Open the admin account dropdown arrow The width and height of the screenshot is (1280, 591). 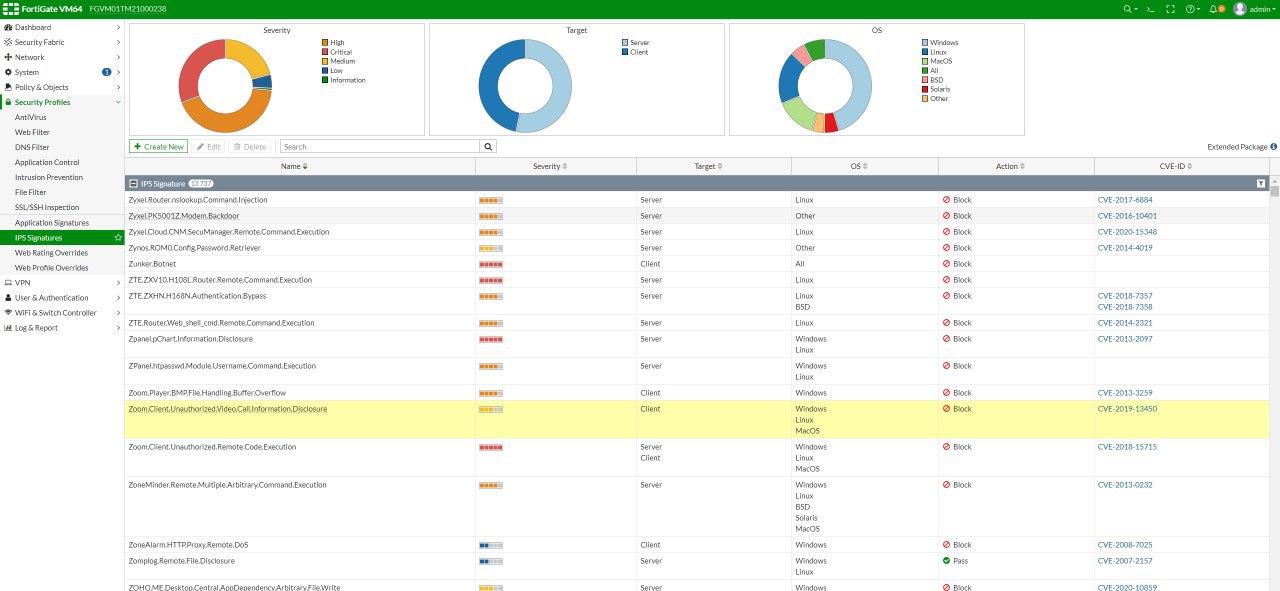coord(1275,9)
